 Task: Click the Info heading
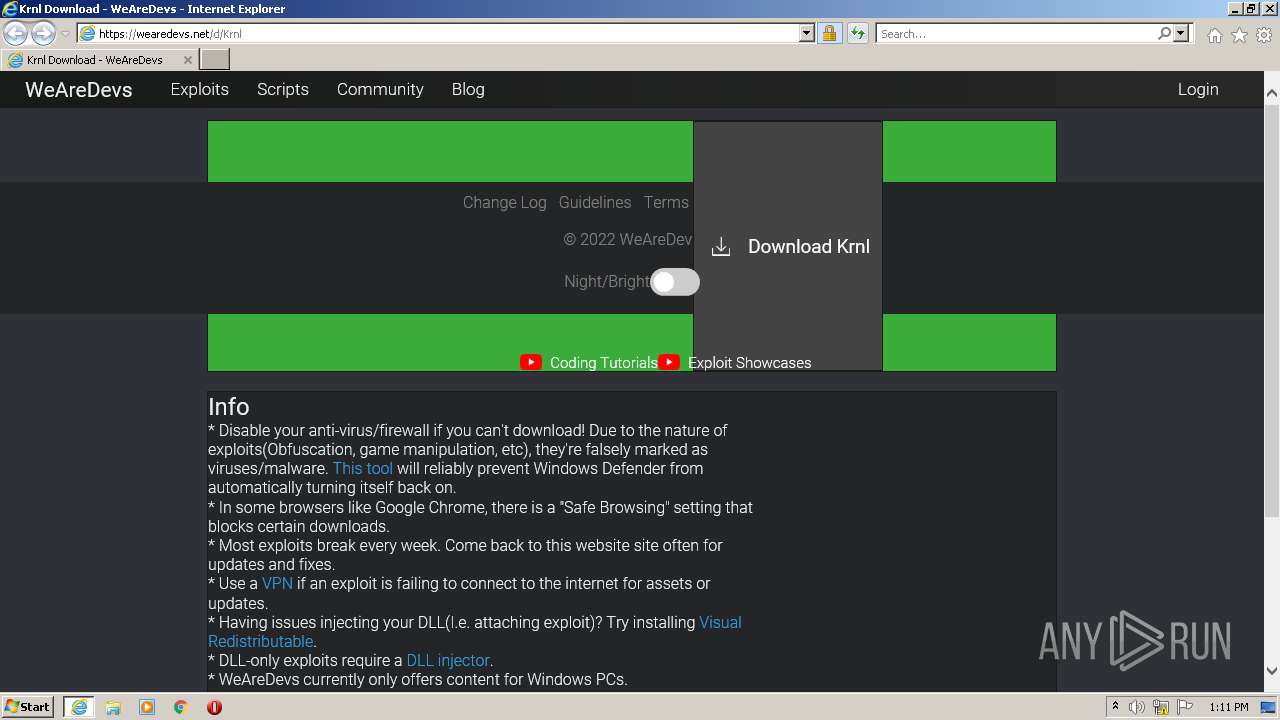tap(229, 407)
